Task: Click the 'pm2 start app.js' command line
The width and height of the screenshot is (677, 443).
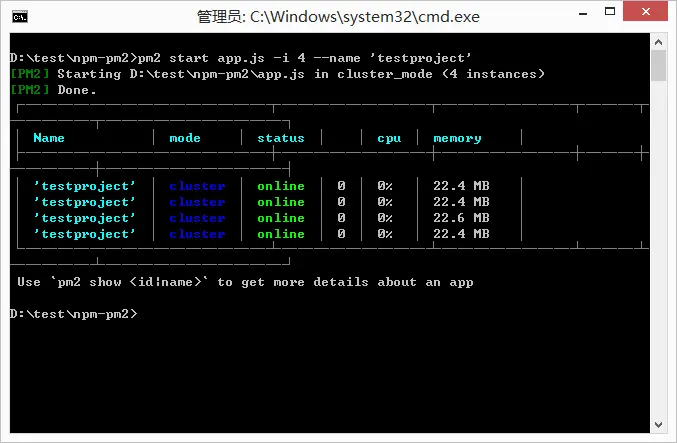Action: [240, 58]
